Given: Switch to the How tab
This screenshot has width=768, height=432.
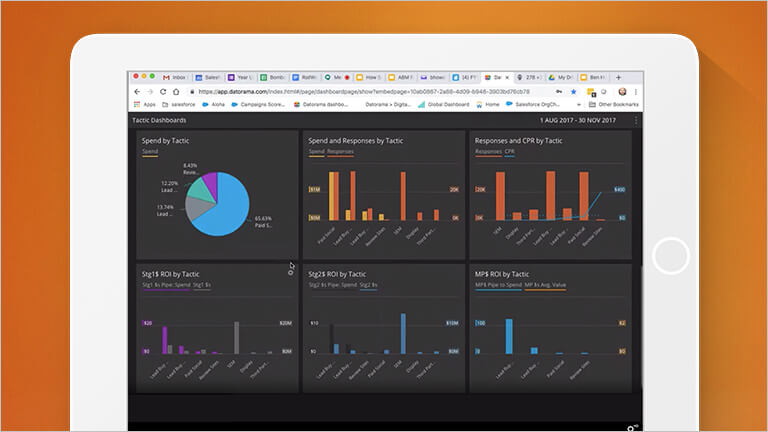Looking at the screenshot, I should [369, 77].
